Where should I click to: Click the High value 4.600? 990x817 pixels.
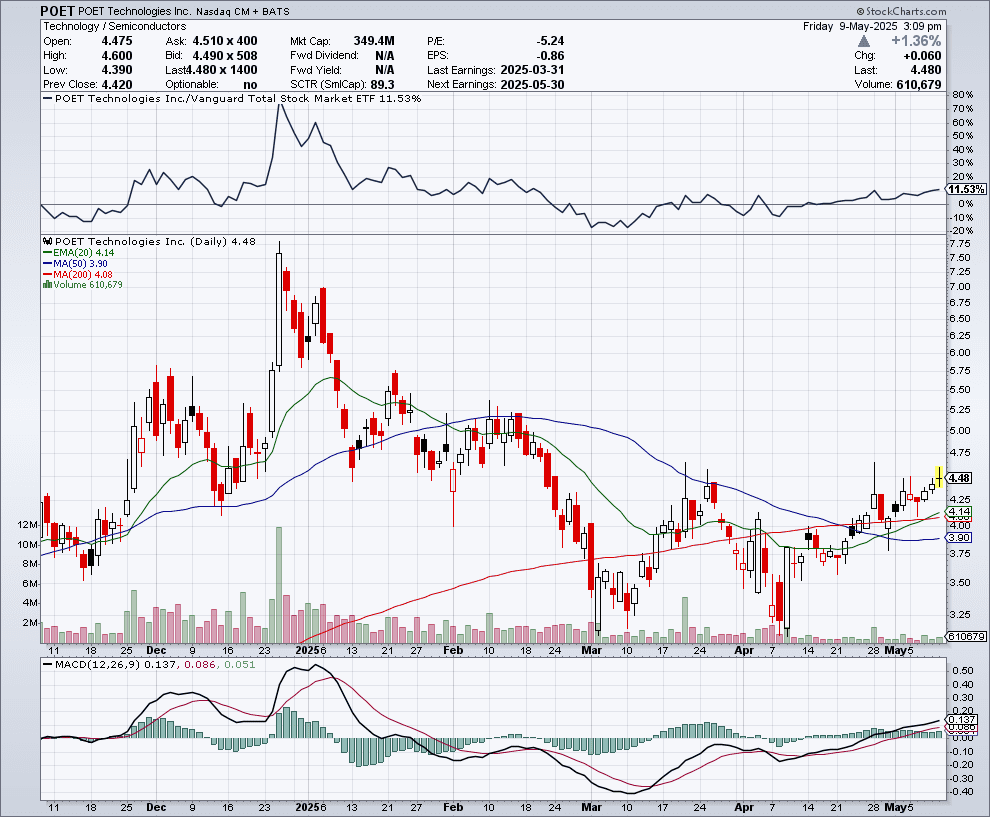pos(117,56)
